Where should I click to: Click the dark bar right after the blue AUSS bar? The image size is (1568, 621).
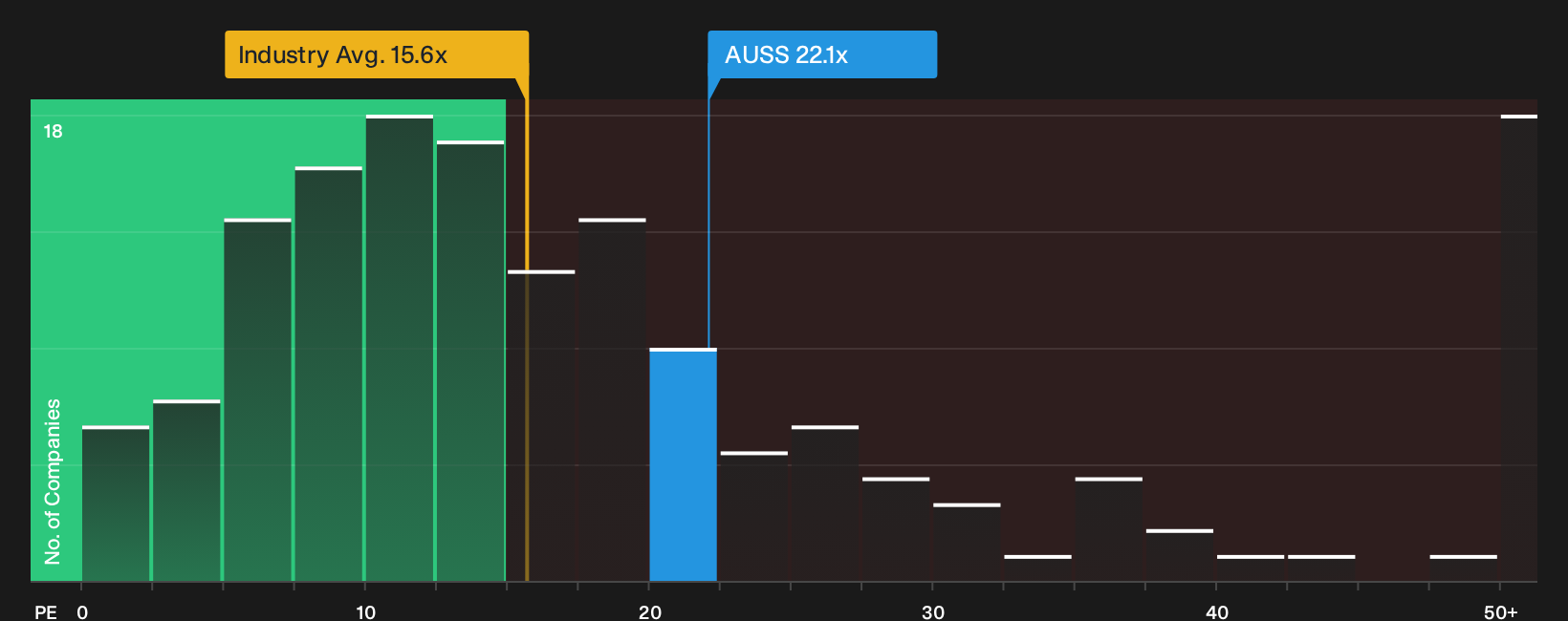[x=754, y=517]
